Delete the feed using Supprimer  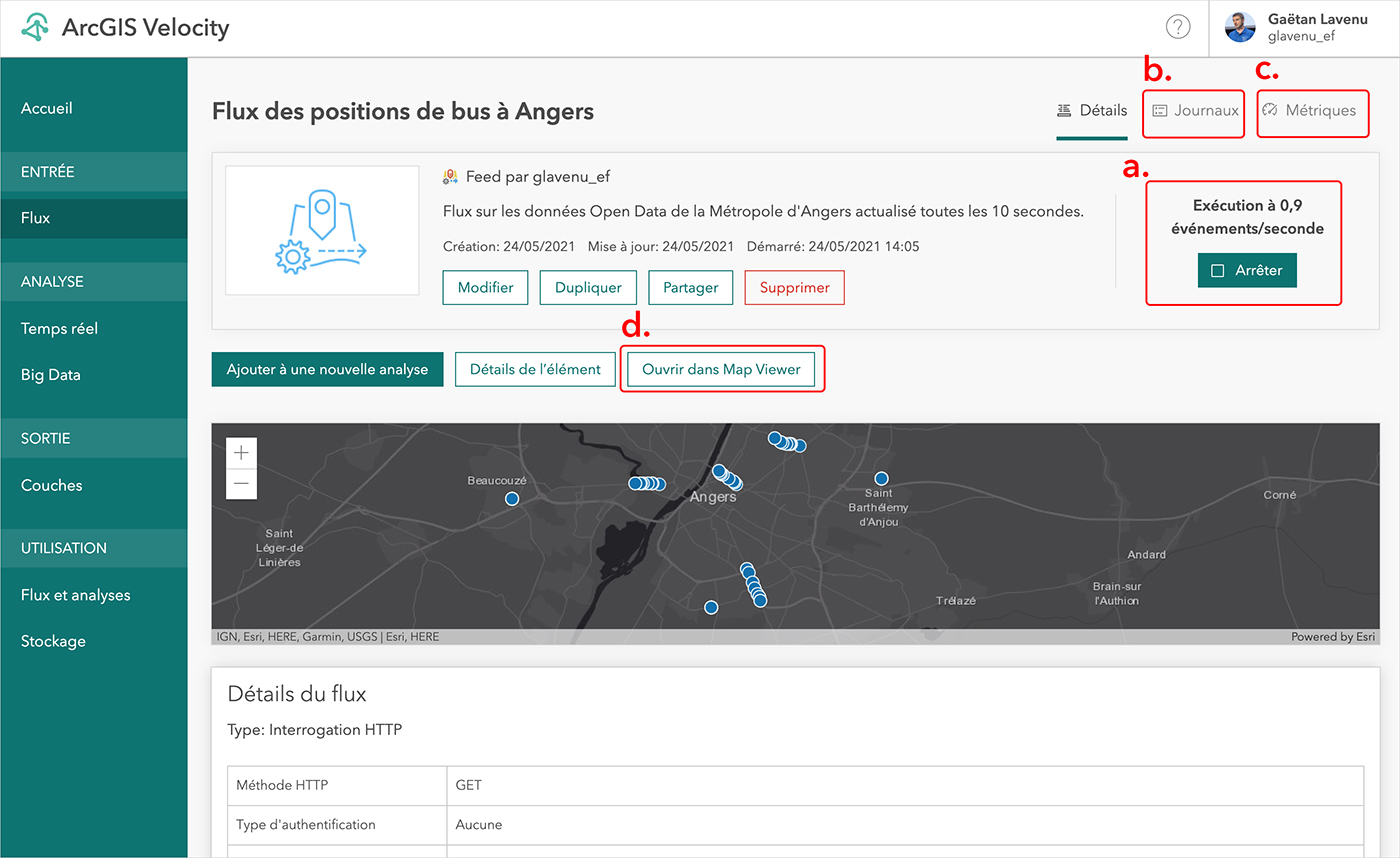[x=794, y=287]
